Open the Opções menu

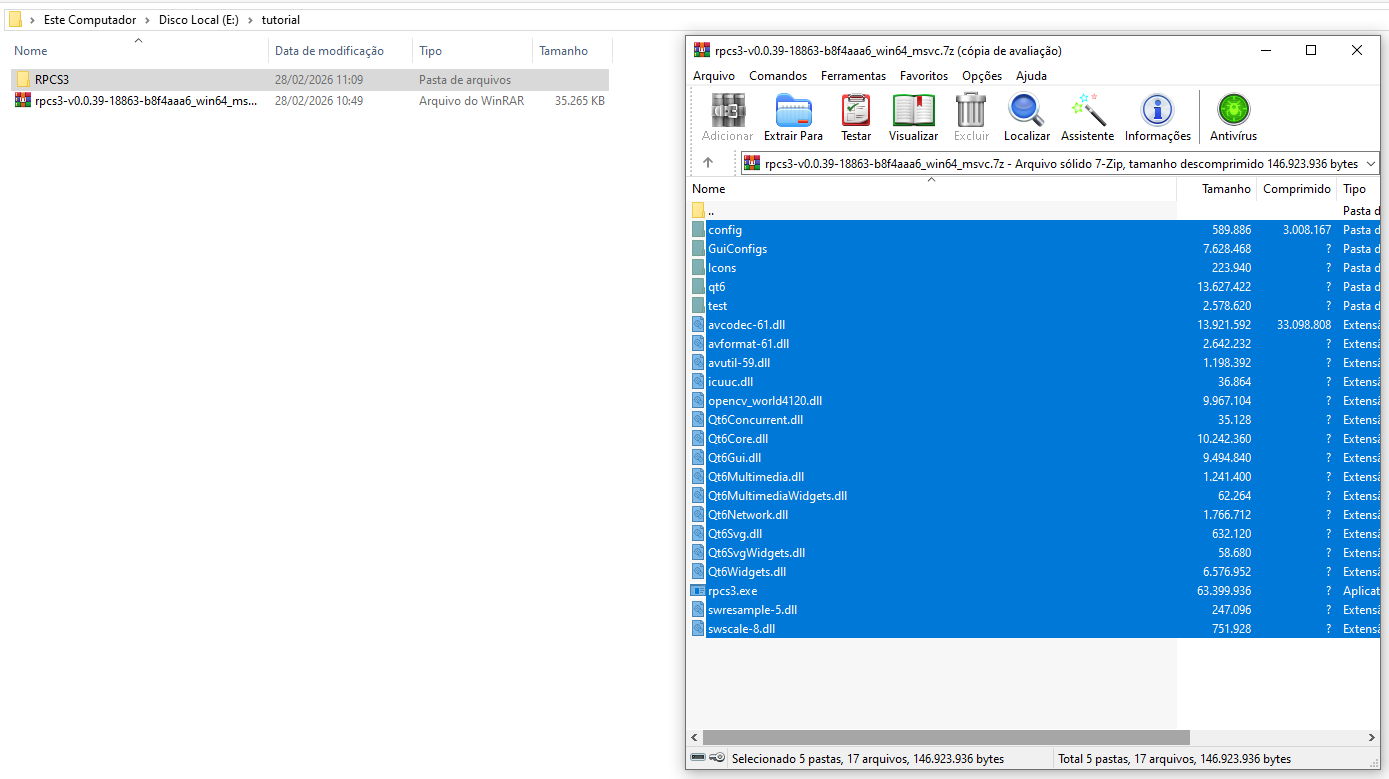[982, 76]
